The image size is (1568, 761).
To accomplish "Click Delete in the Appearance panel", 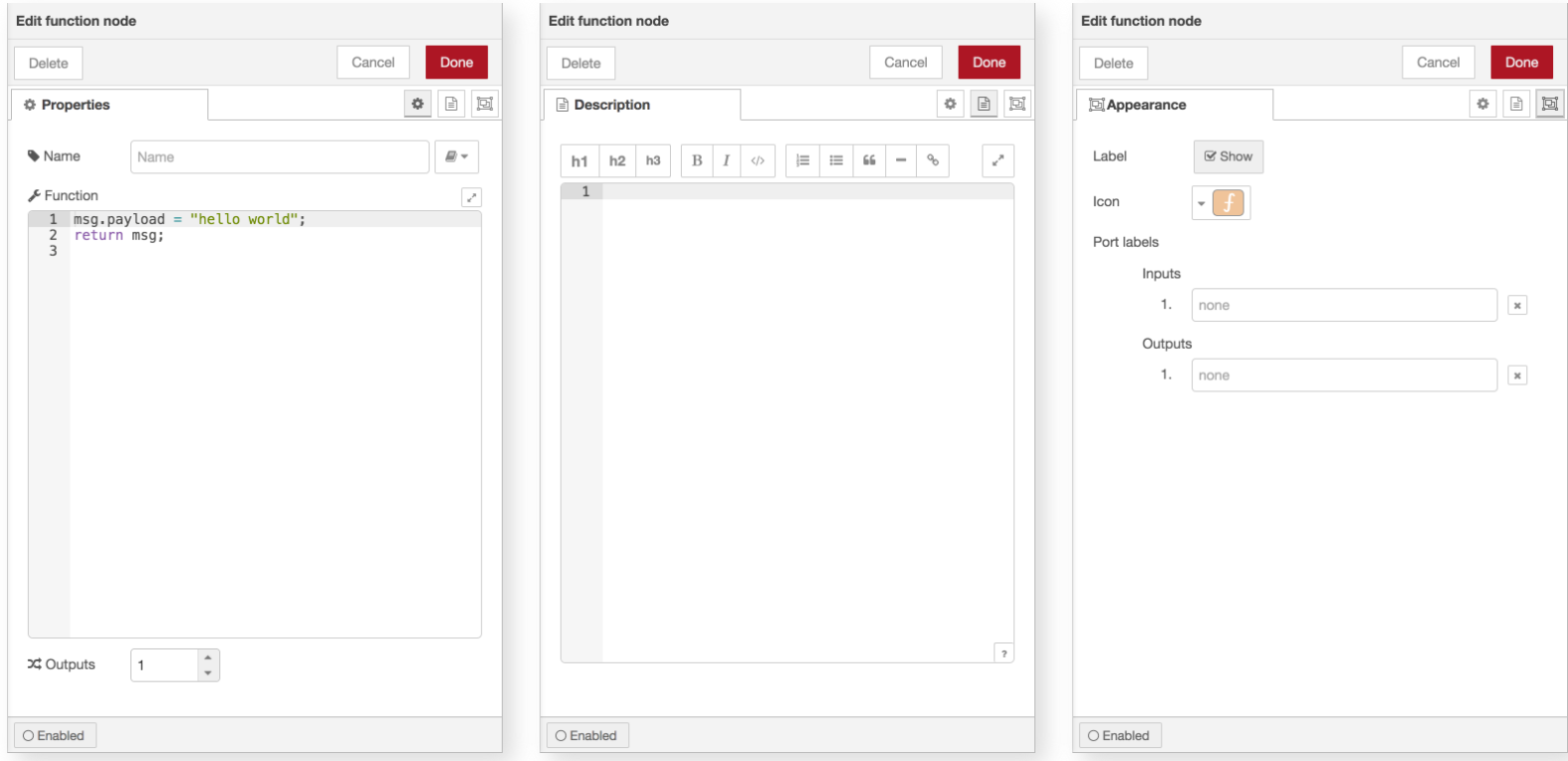I will [1113, 63].
